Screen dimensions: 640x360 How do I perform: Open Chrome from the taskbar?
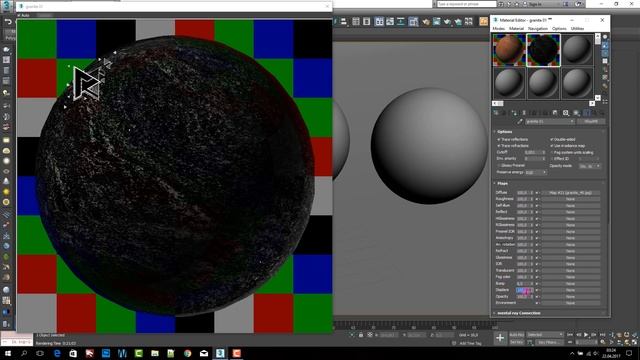click(187, 353)
